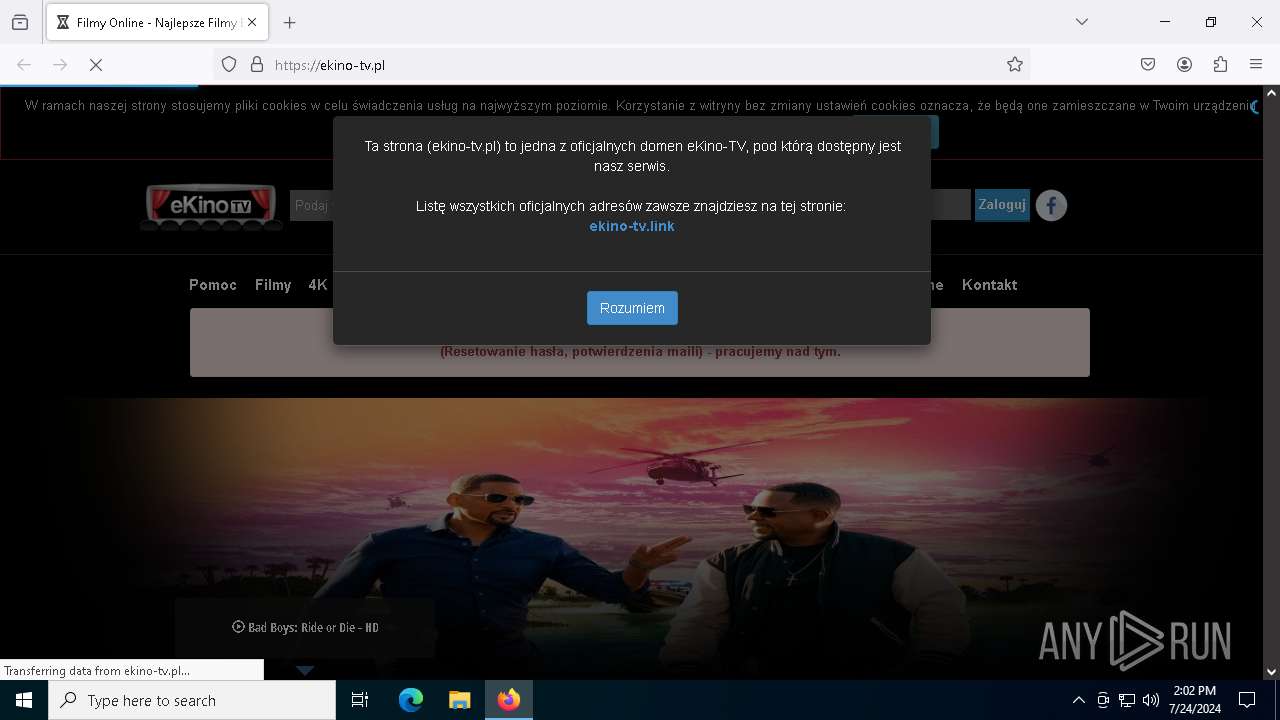Open the tracking protection shield icon
Viewport: 1280px width, 720px height.
(x=229, y=65)
